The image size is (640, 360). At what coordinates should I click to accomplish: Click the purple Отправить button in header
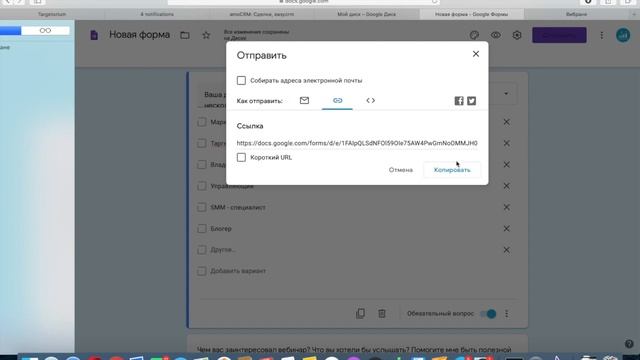559,35
